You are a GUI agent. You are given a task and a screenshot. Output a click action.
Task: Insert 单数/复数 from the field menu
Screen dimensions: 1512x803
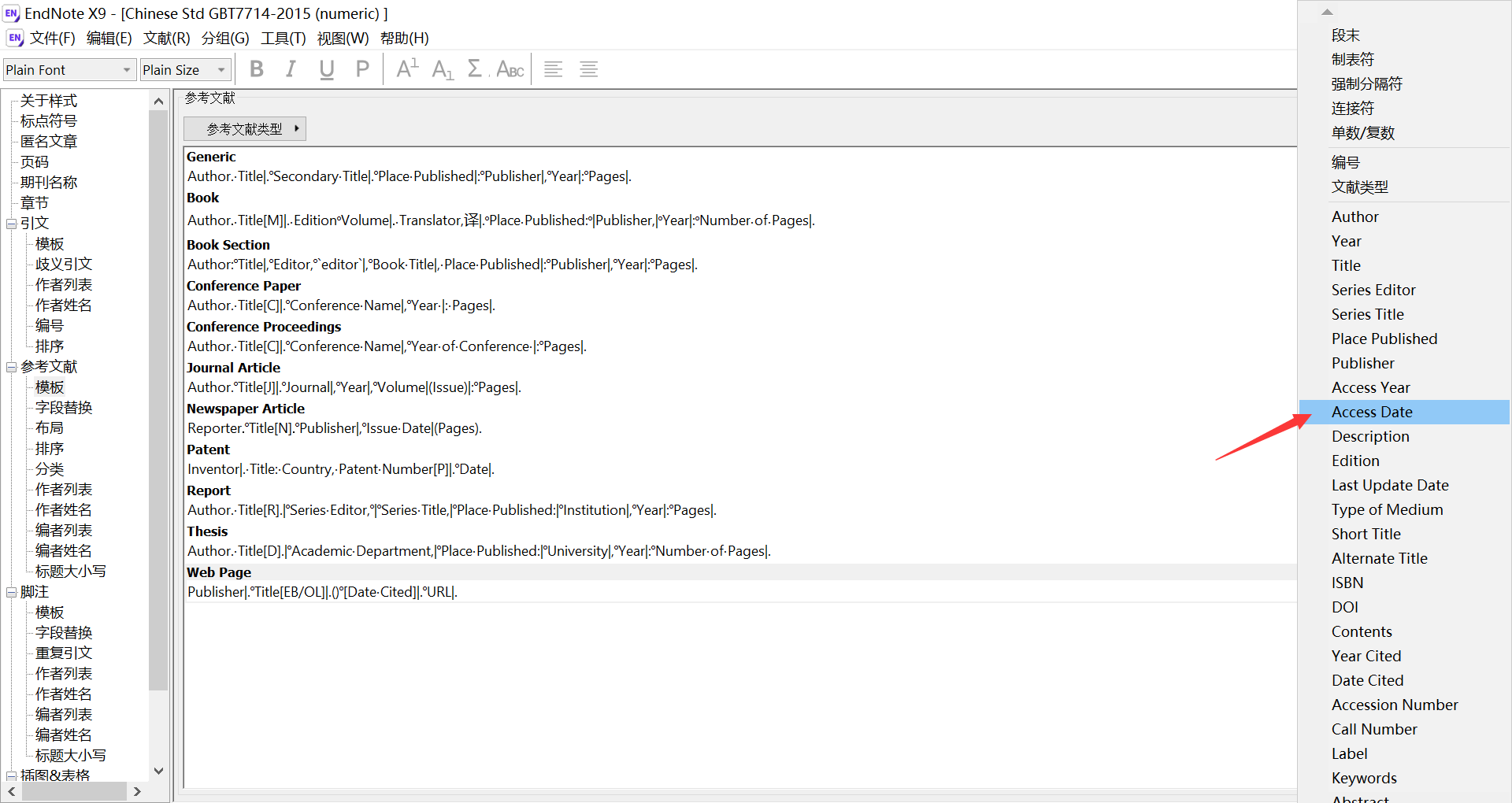coord(1404,133)
